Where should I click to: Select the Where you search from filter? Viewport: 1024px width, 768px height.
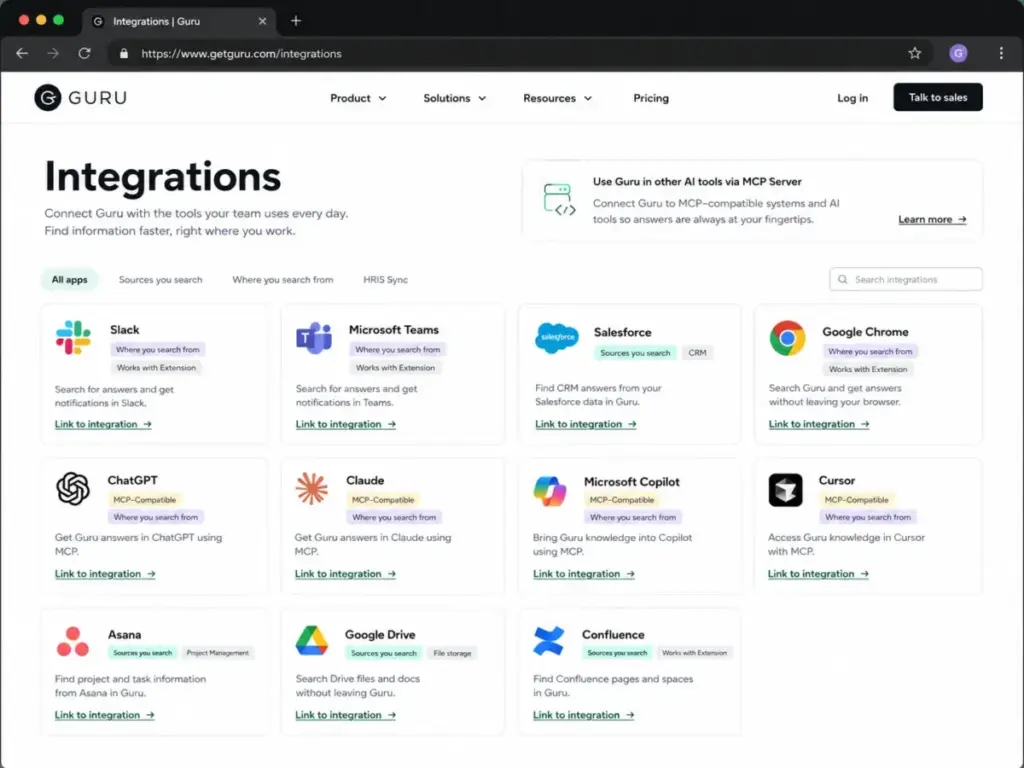click(x=283, y=280)
